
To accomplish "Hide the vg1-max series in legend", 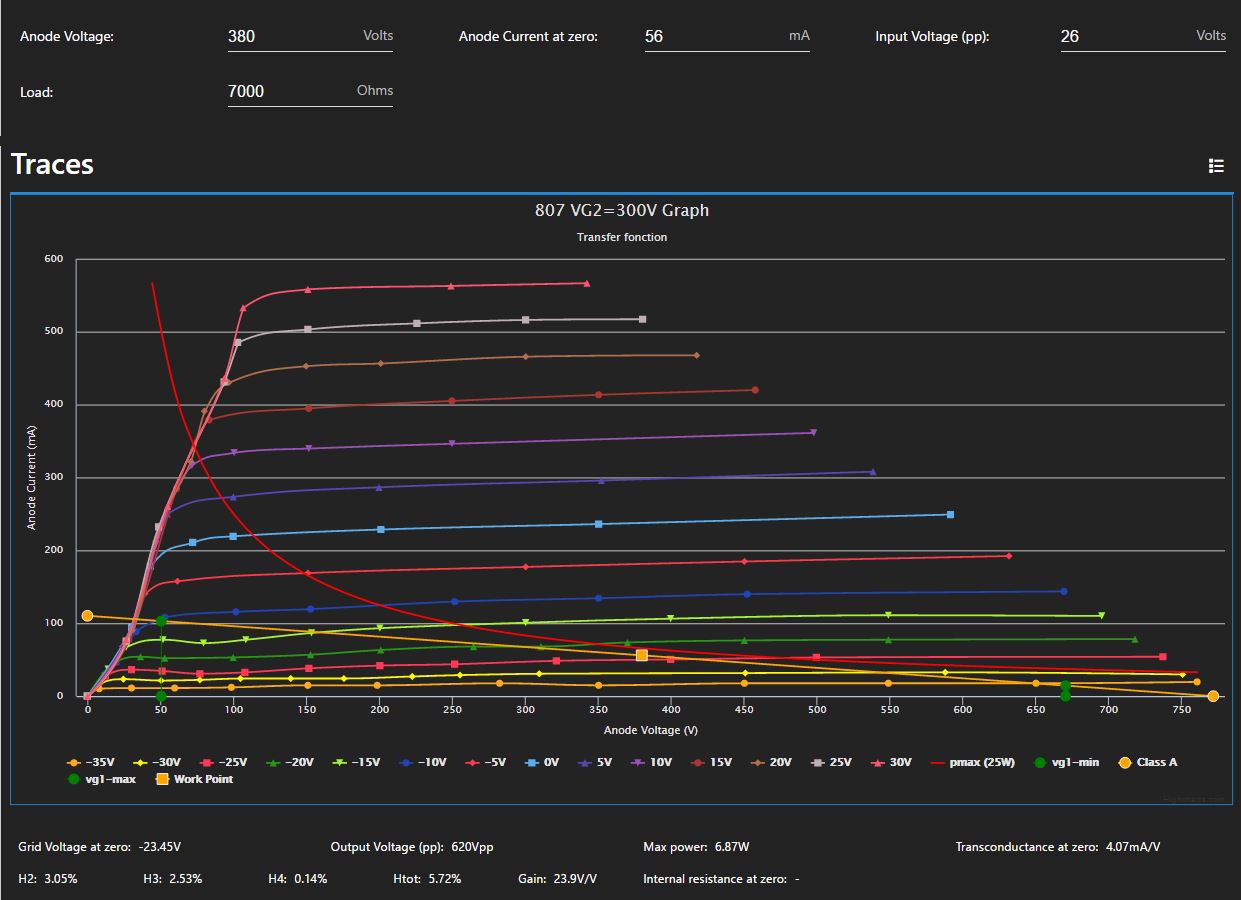I will [102, 779].
